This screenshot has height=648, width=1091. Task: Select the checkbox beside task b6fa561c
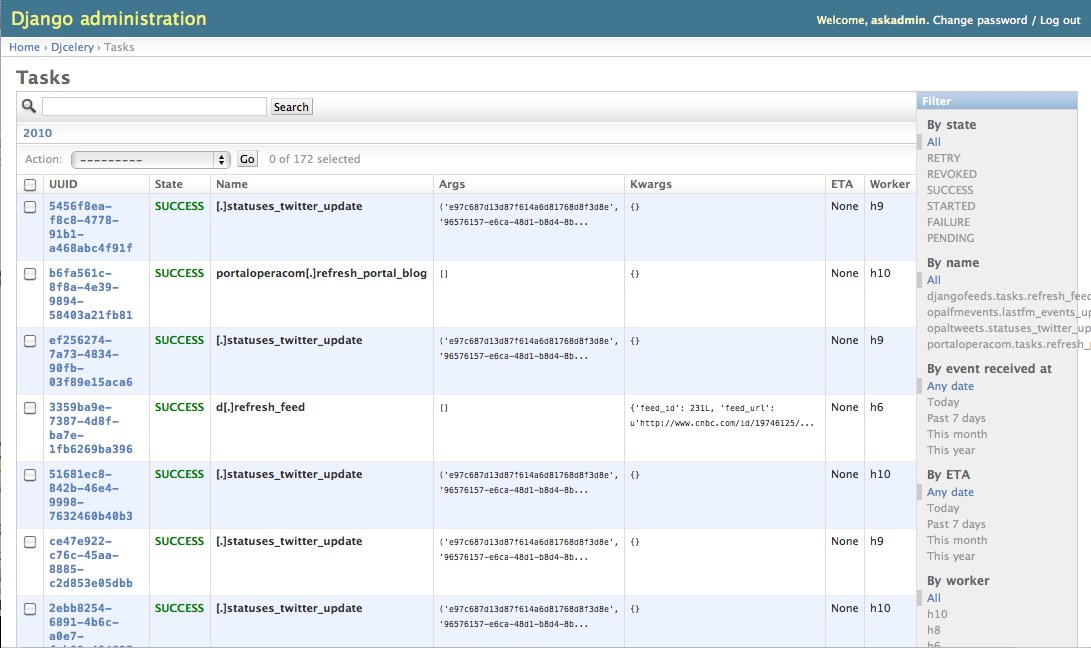tap(29, 274)
